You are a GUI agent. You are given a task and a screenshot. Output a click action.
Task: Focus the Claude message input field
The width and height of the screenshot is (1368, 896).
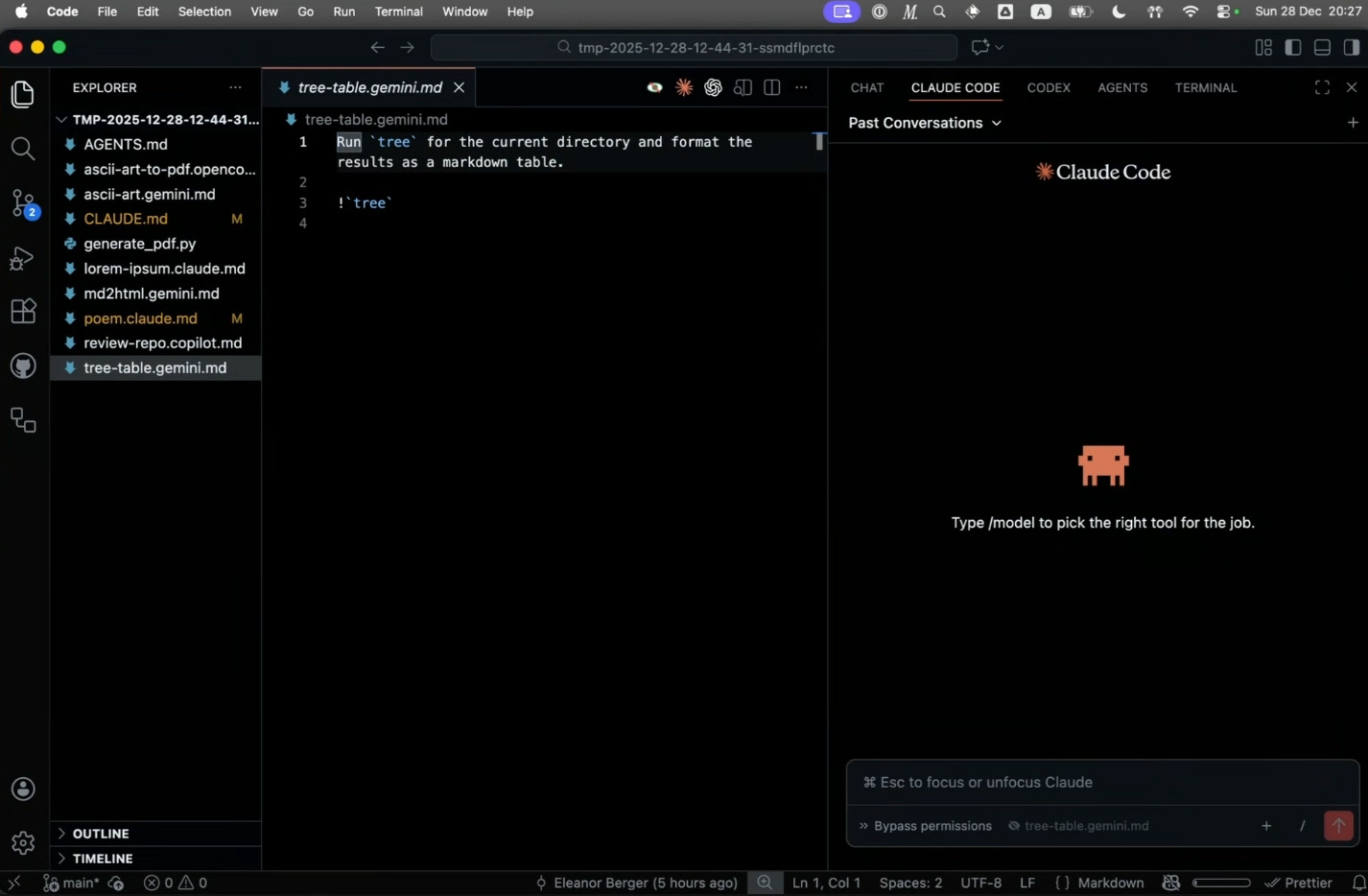(1102, 782)
